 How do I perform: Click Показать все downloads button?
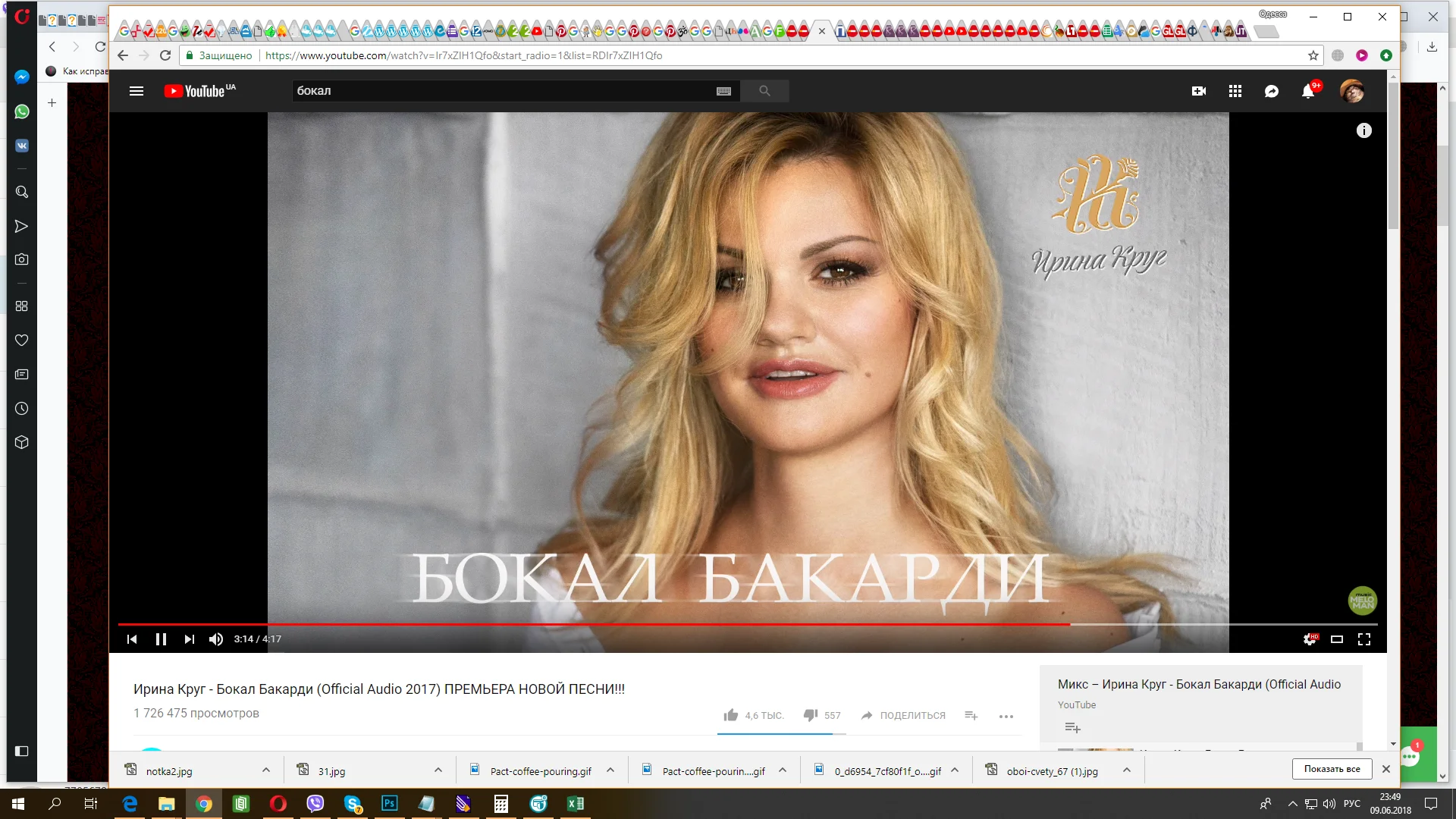pyautogui.click(x=1332, y=769)
